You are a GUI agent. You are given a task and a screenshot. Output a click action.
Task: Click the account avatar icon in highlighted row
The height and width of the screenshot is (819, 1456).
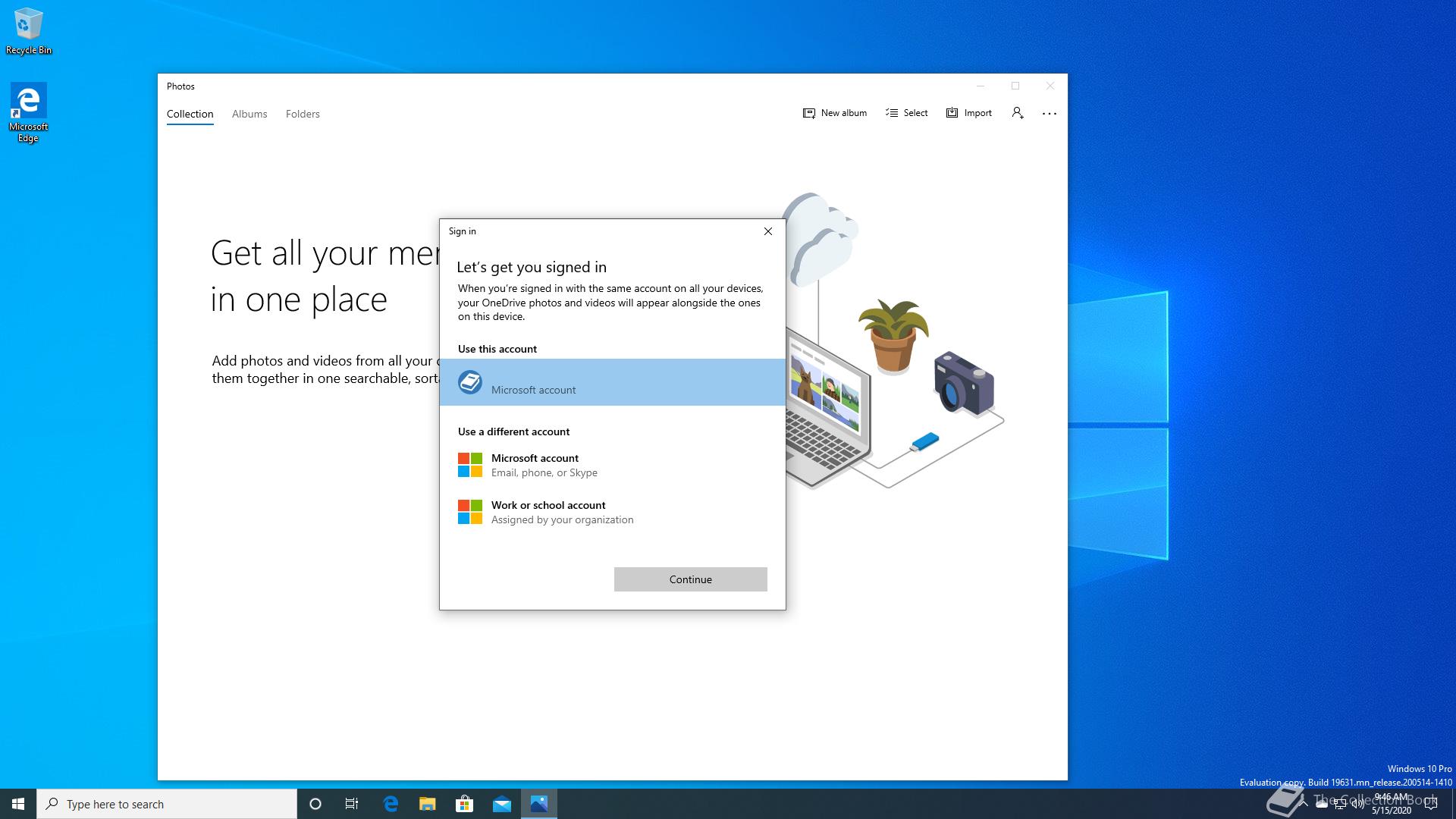pos(470,382)
